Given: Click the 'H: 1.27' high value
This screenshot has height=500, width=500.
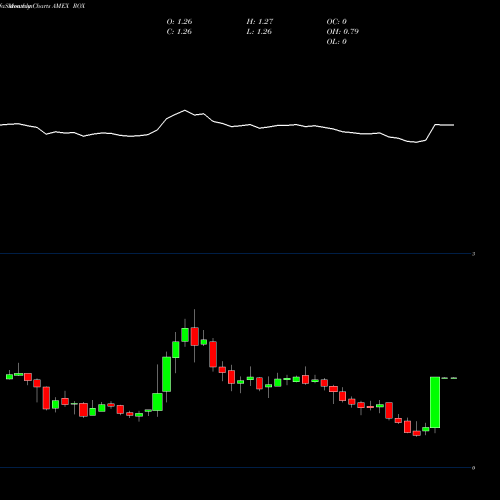Looking at the screenshot, I should [260, 22].
